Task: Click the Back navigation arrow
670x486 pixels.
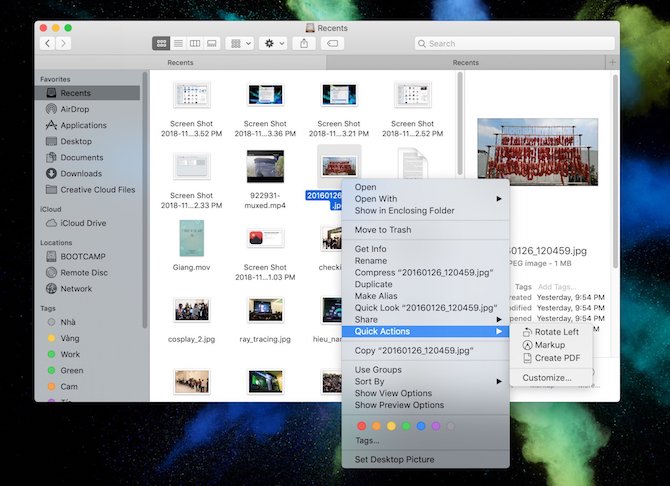Action: point(47,44)
